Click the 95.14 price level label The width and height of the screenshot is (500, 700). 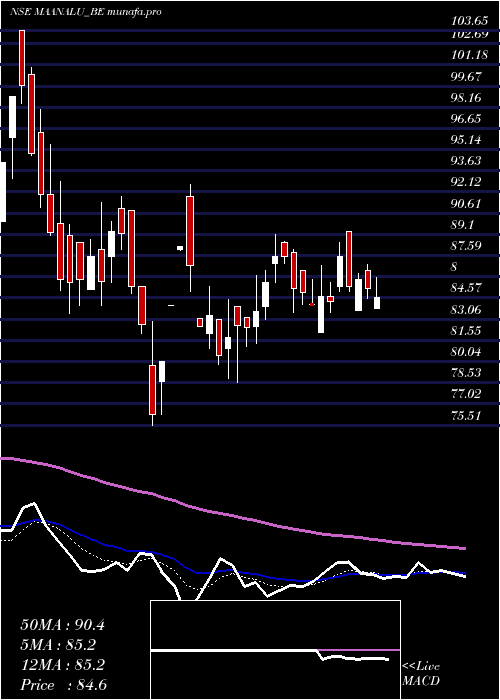point(466,140)
